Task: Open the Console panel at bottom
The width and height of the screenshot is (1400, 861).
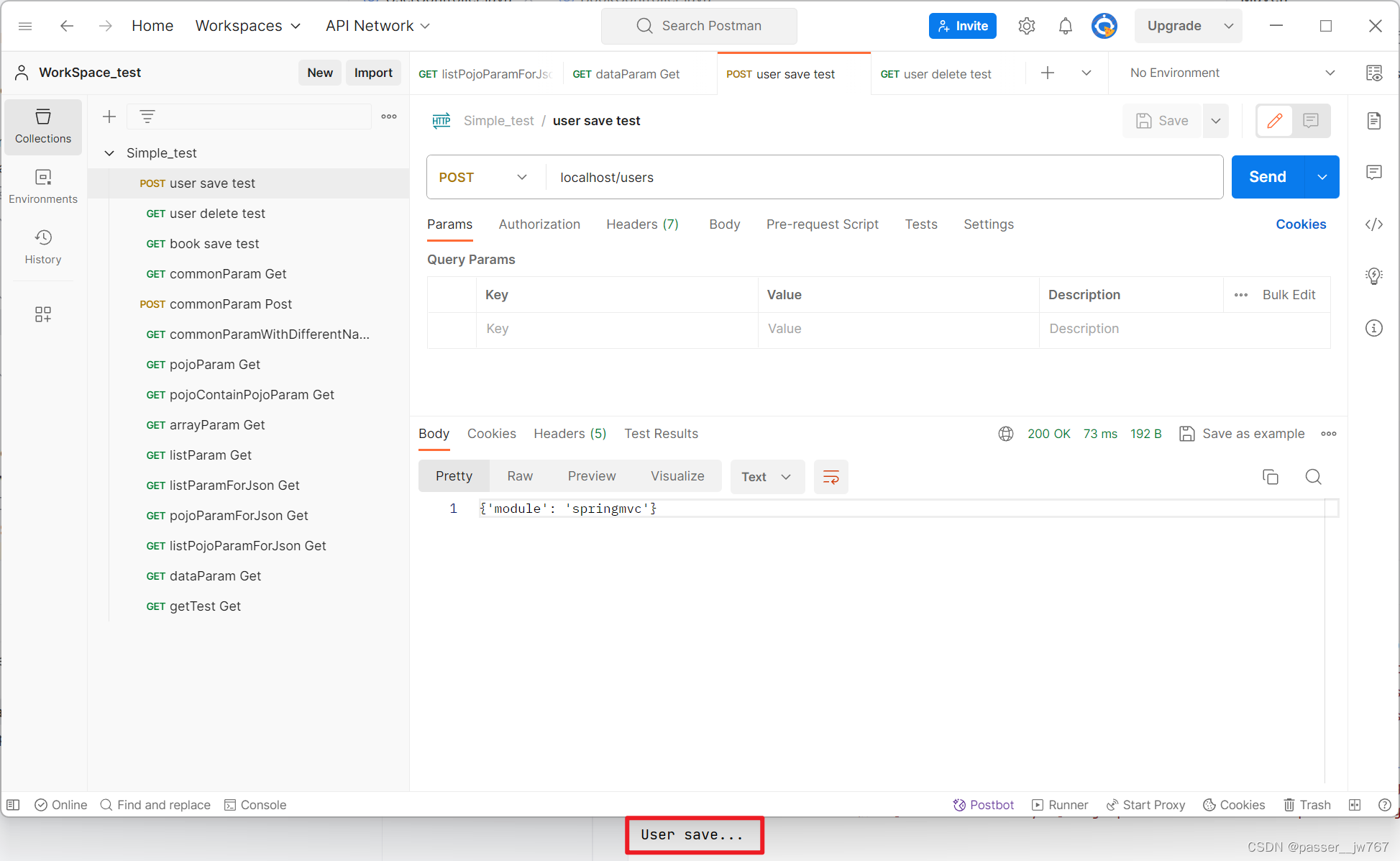Action: tap(255, 803)
